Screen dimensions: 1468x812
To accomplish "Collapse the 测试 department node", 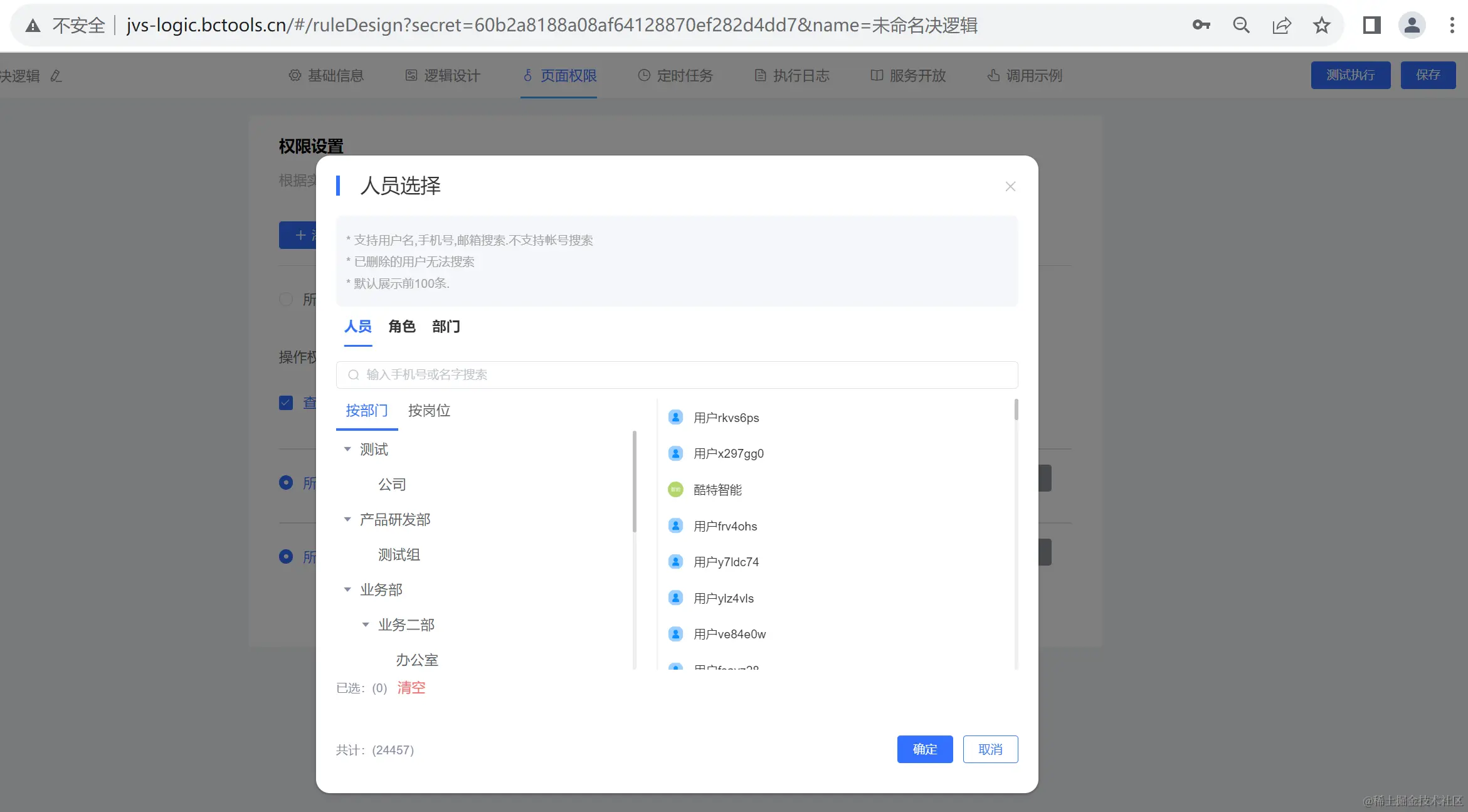I will pyautogui.click(x=347, y=450).
